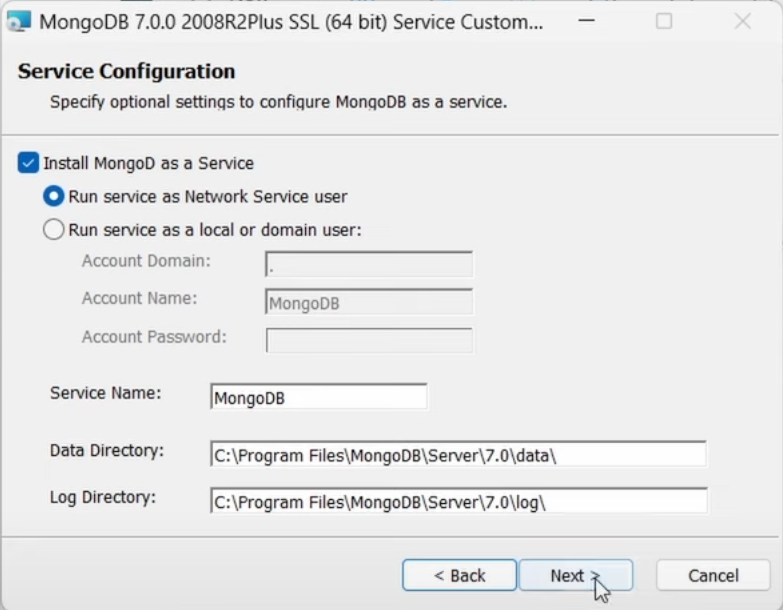Close the installer window
This screenshot has width=783, height=610.
pyautogui.click(x=743, y=21)
